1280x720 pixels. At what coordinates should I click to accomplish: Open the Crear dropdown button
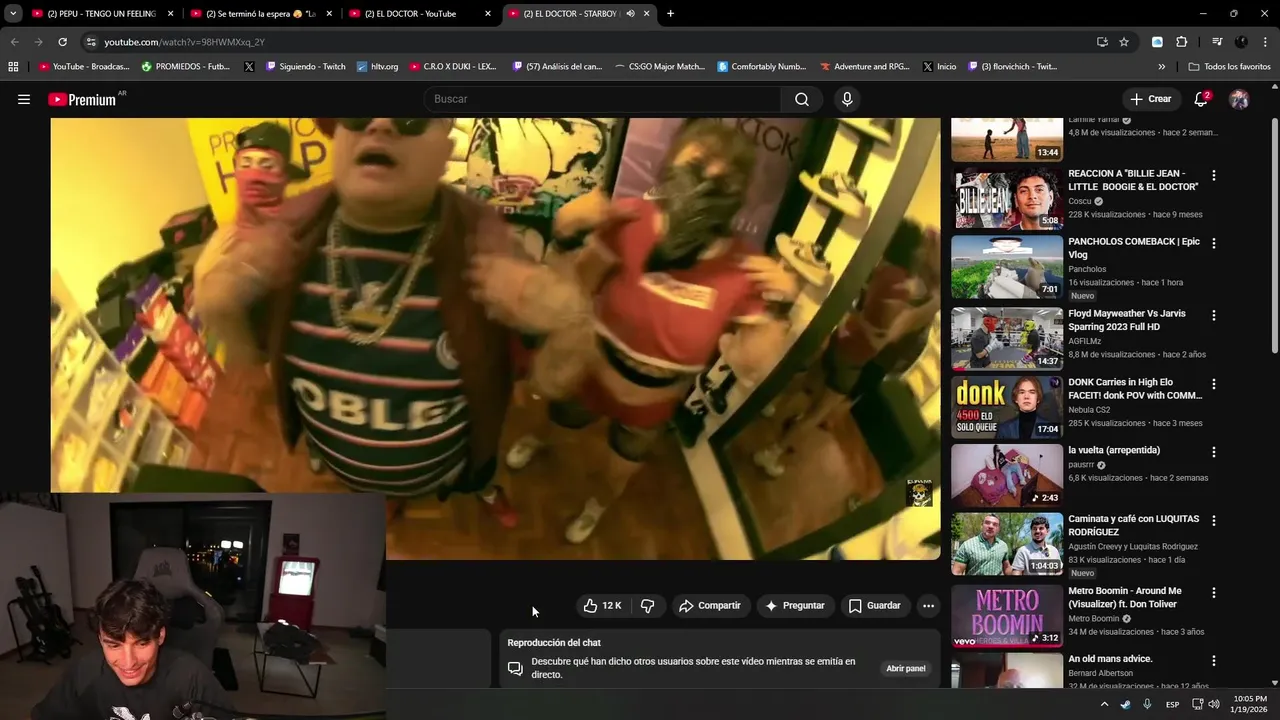1150,99
